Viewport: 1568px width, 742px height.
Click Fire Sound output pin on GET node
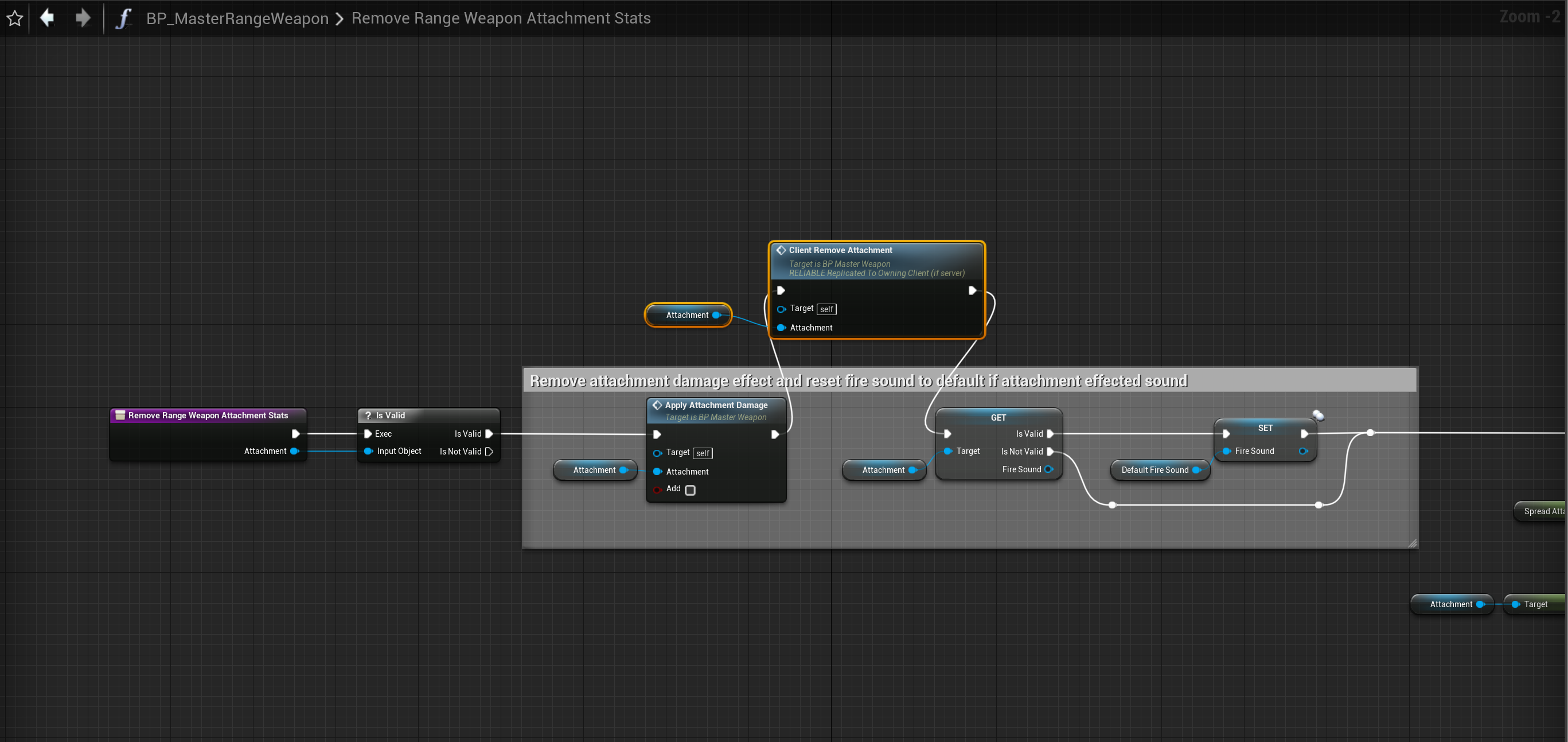1048,469
